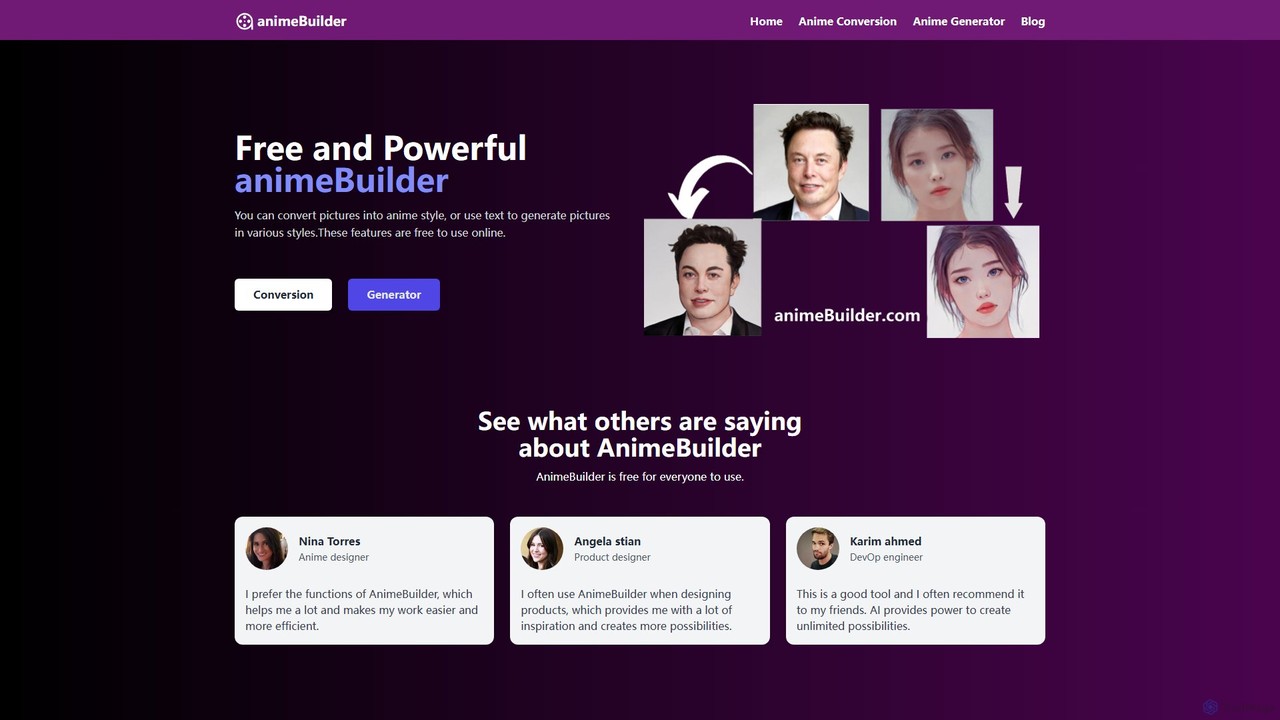Open the Home menu item

(x=766, y=21)
